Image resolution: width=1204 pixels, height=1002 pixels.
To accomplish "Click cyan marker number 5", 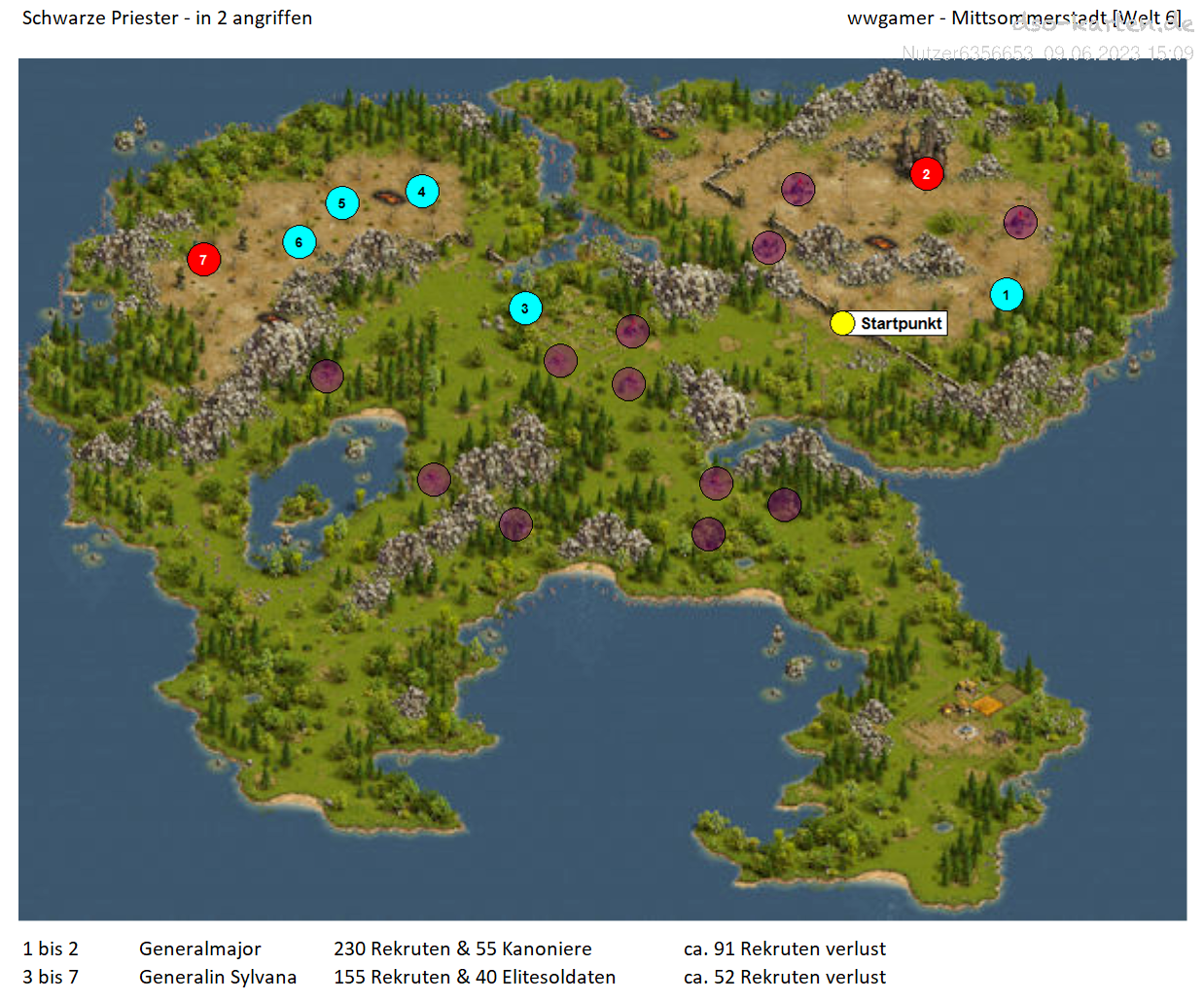I will click(341, 203).
